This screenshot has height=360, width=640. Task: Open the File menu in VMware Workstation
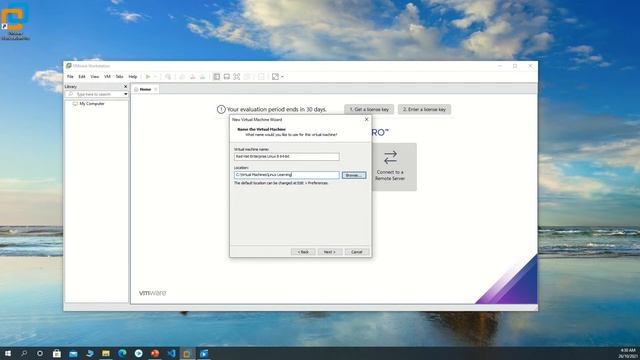pos(70,77)
